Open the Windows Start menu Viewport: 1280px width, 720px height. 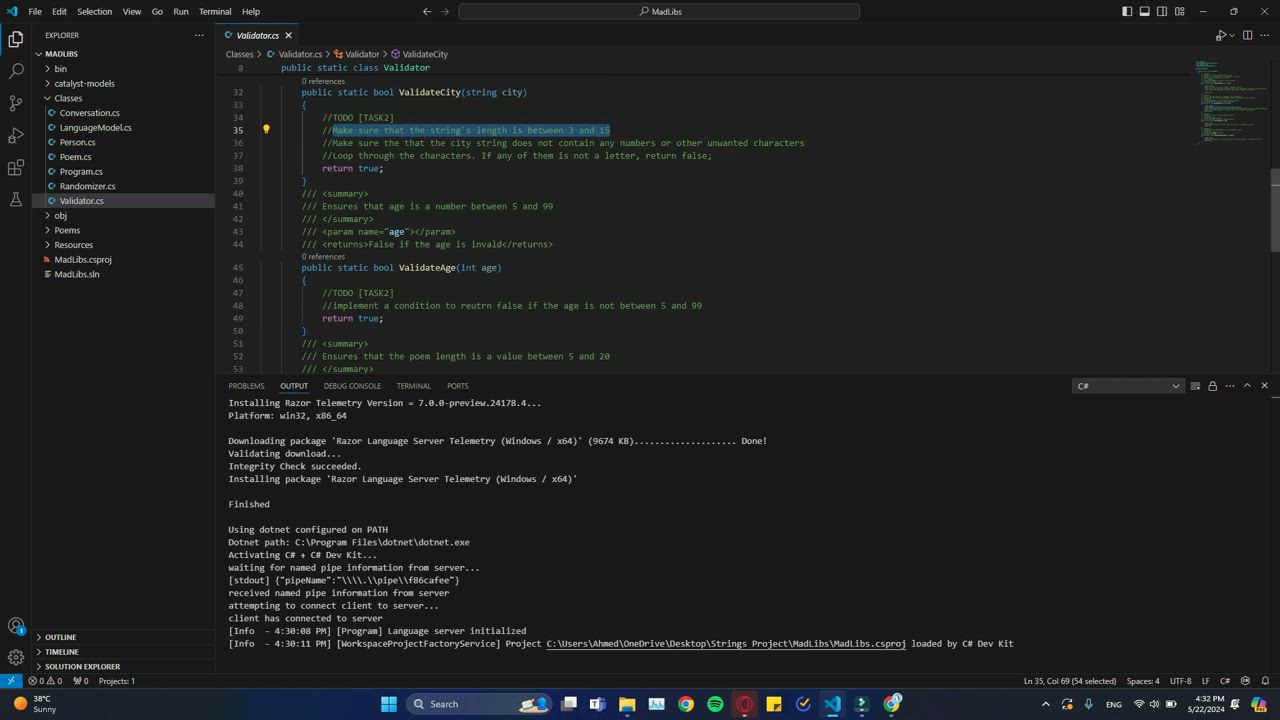389,704
